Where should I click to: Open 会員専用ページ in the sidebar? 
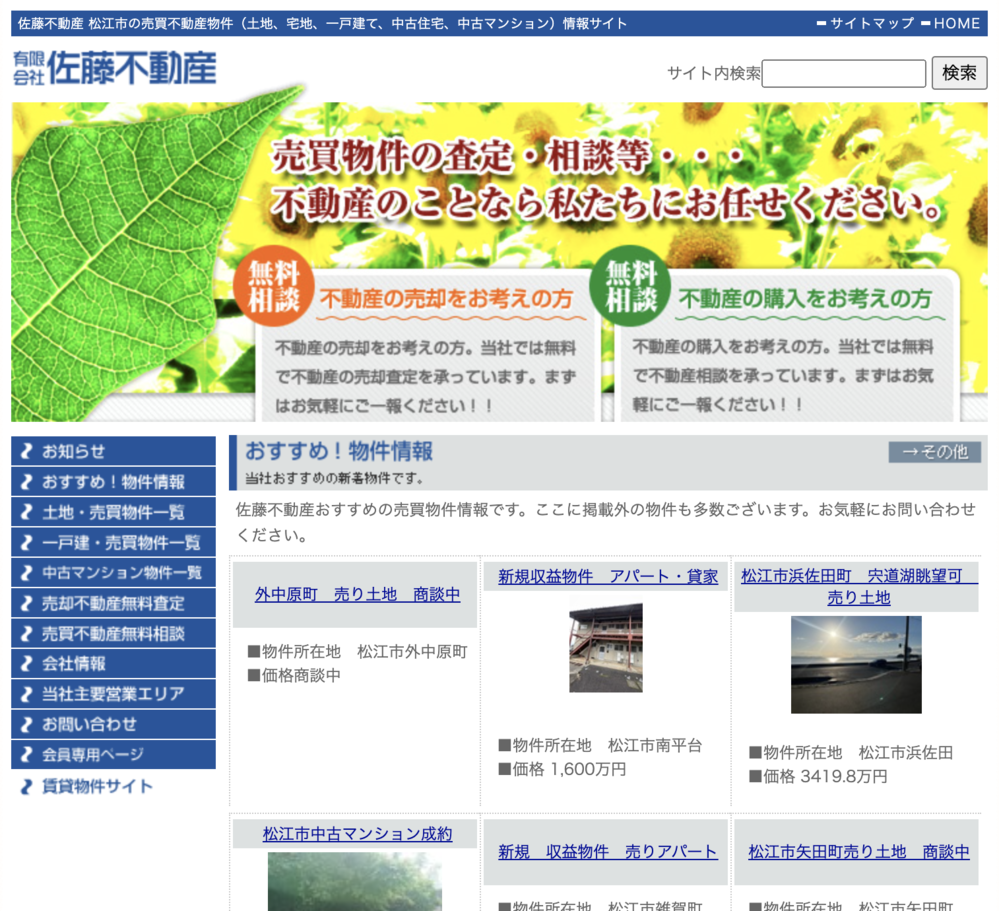point(113,754)
